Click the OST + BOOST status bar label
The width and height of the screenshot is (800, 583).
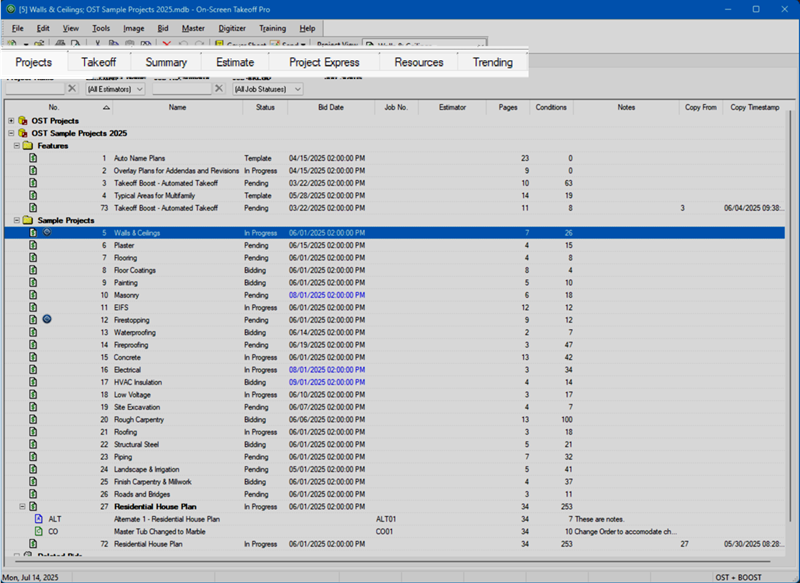click(x=738, y=577)
